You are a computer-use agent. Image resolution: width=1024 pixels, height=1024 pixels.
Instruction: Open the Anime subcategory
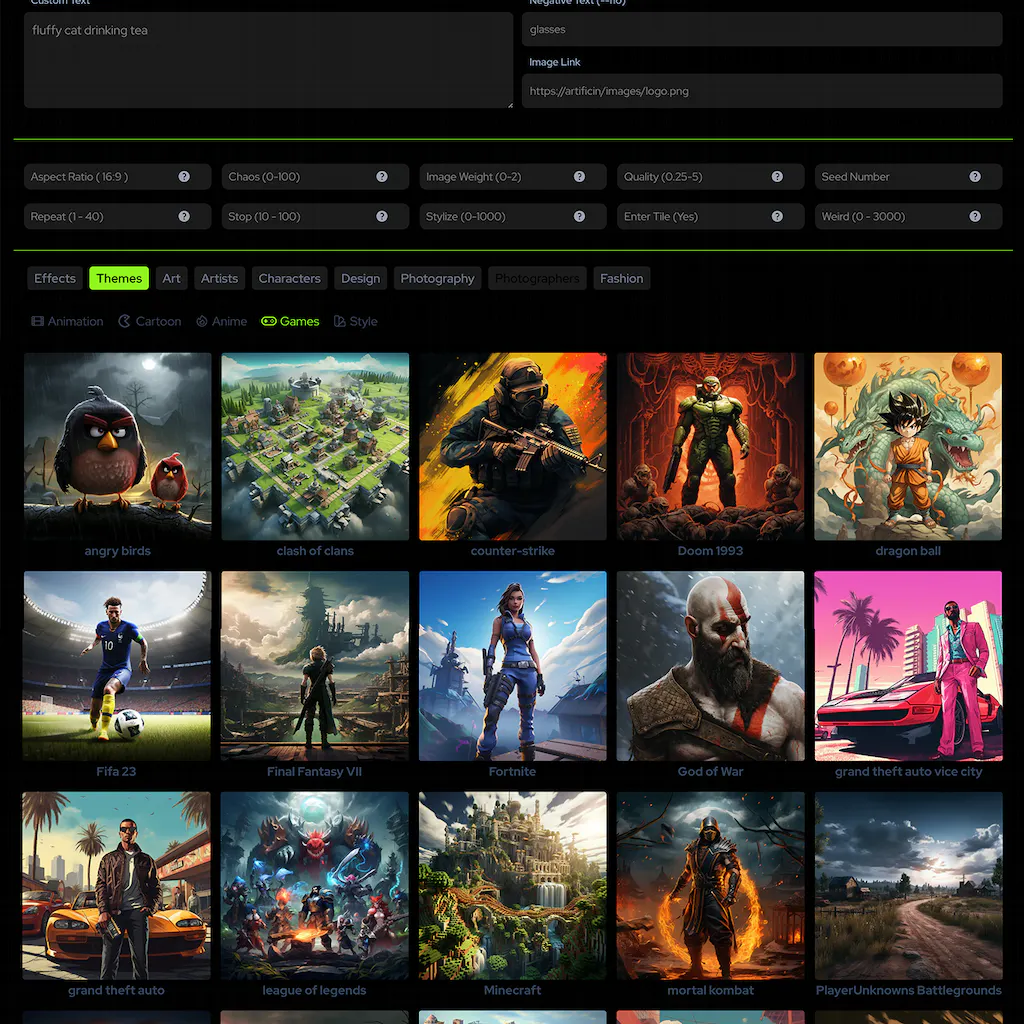point(221,321)
